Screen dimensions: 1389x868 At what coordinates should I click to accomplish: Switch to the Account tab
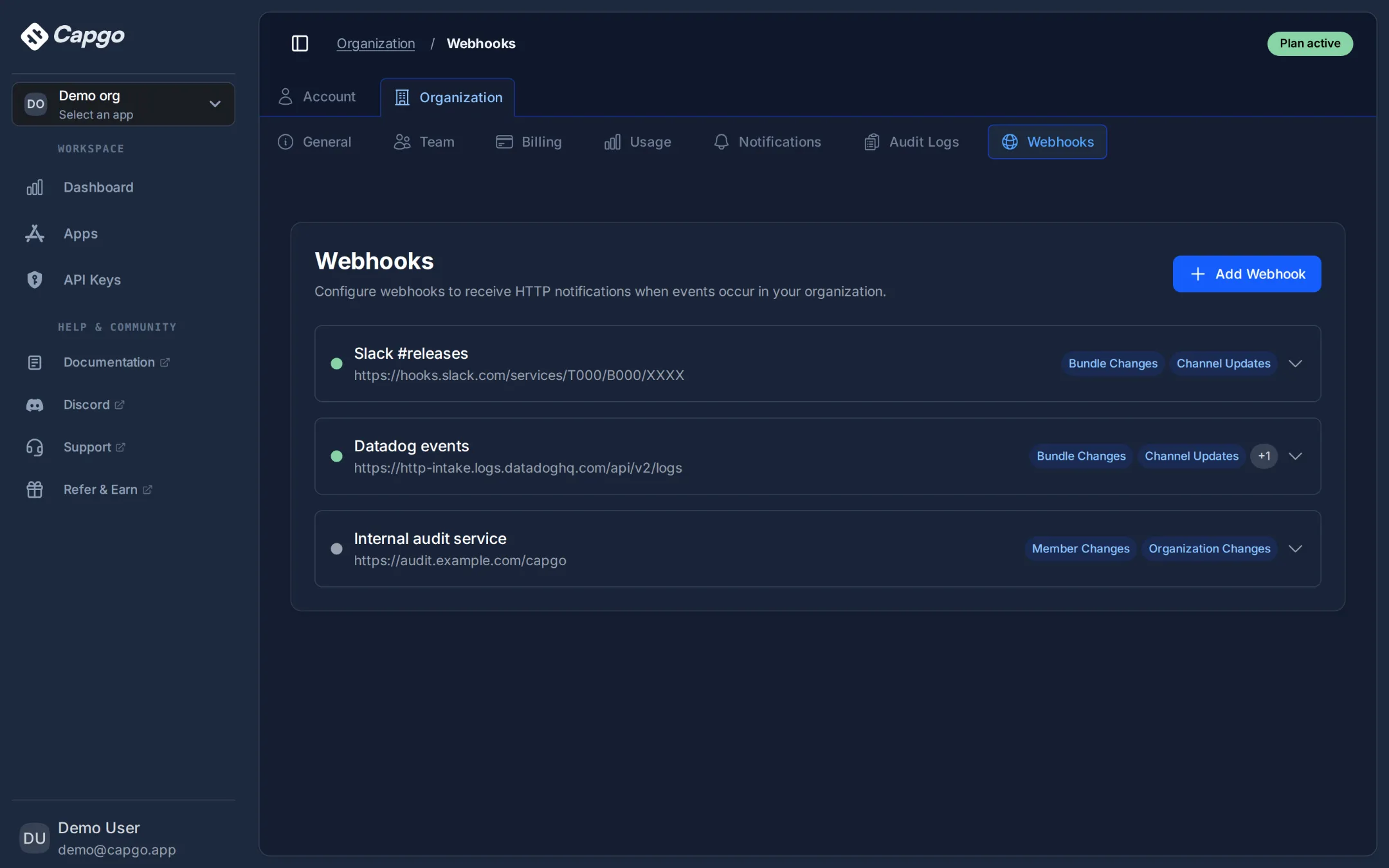click(x=317, y=96)
